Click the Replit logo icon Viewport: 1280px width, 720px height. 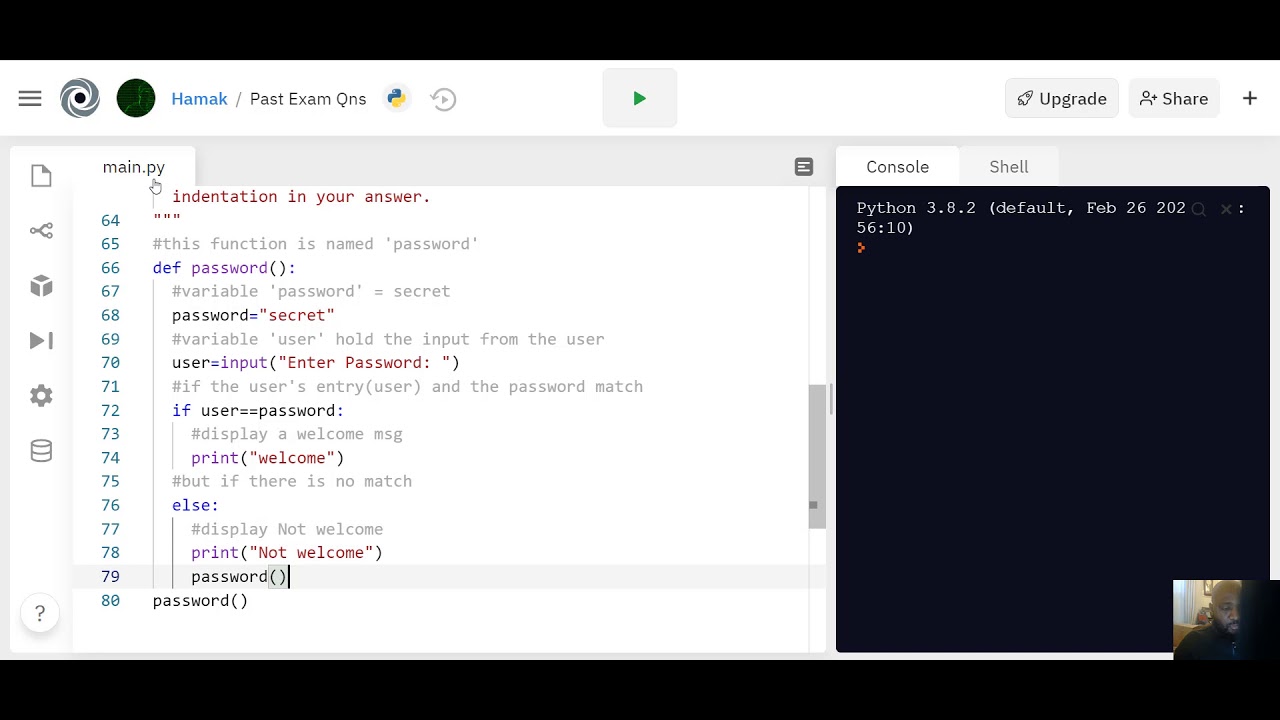(80, 98)
